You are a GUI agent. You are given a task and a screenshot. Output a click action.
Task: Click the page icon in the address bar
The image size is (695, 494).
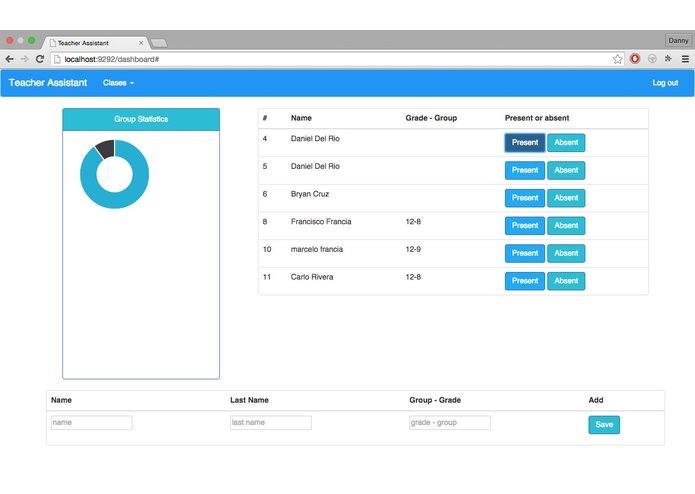click(57, 59)
